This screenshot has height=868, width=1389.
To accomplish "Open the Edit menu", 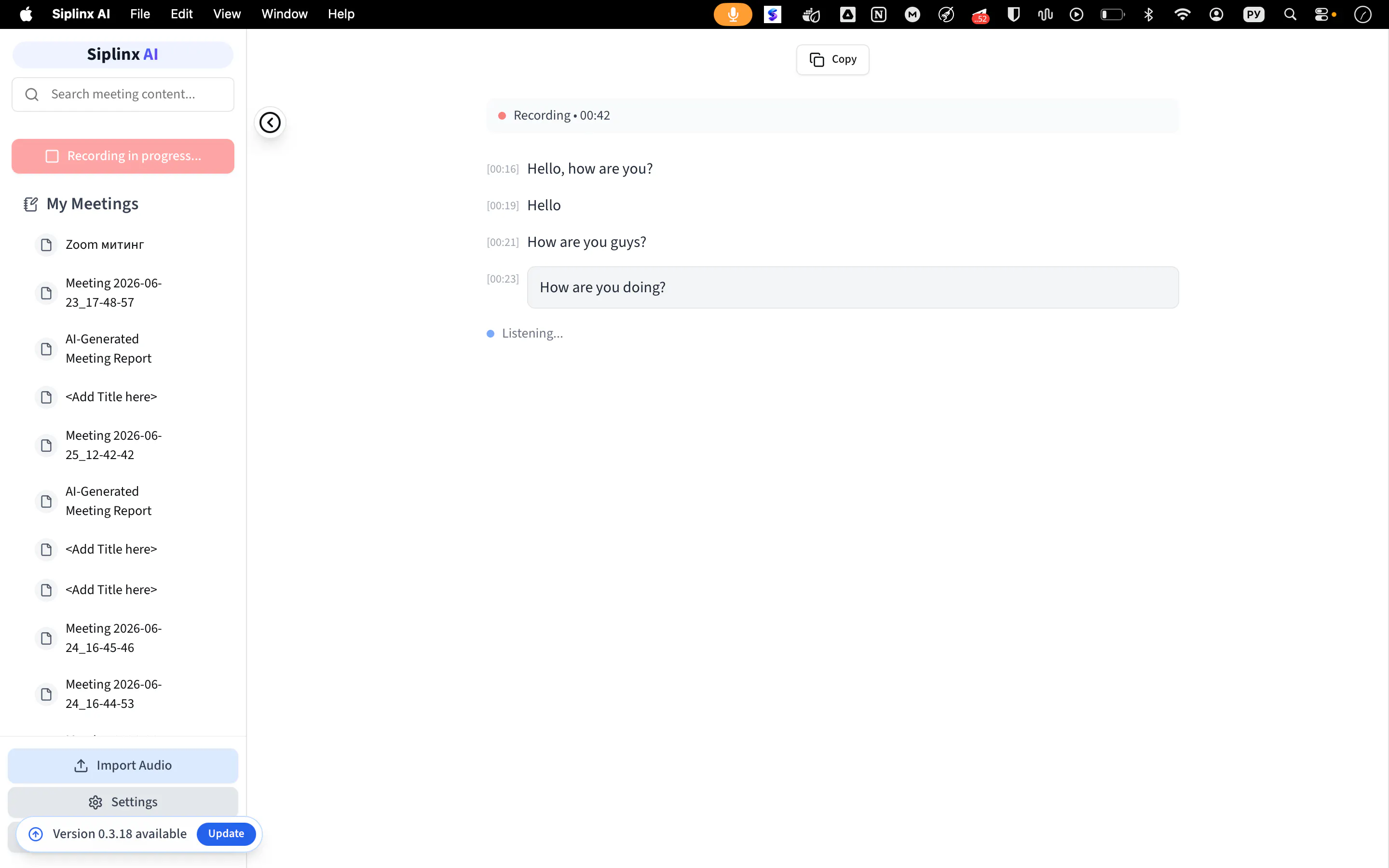I will tap(181, 14).
